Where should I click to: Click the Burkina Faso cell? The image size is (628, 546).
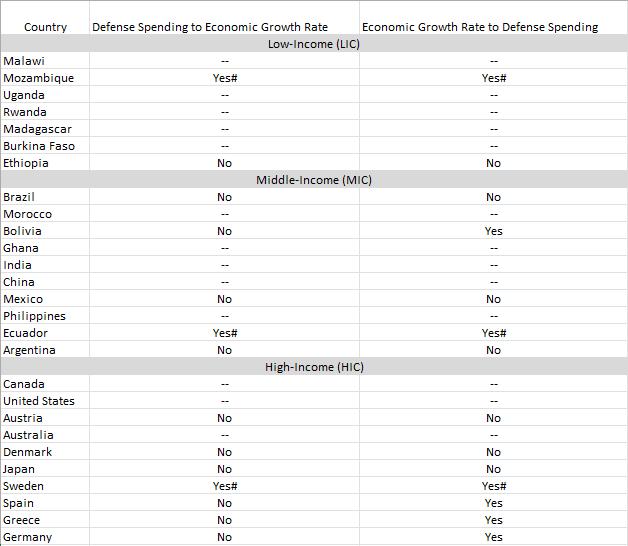[x=39, y=146]
